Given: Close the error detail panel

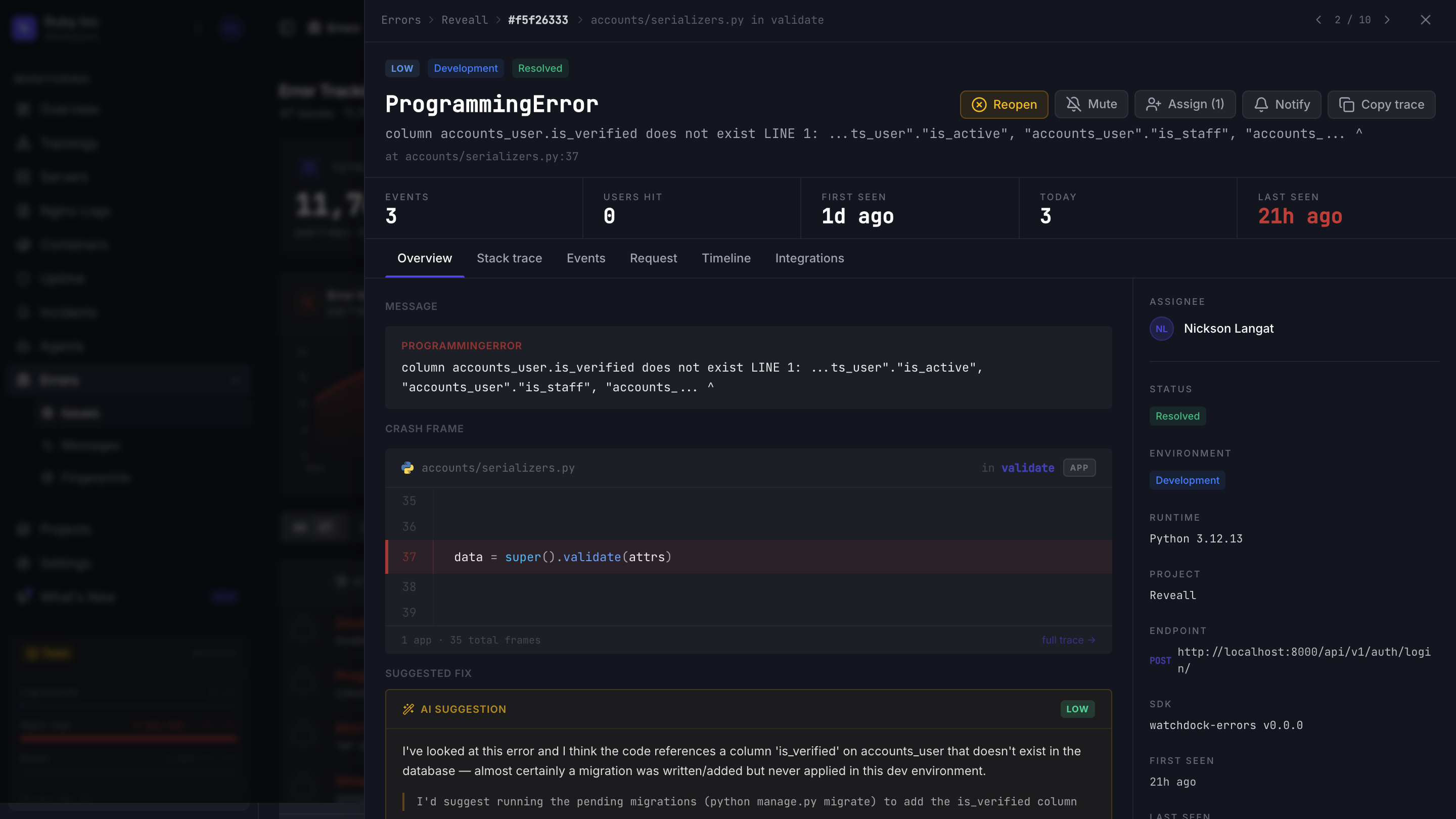Looking at the screenshot, I should point(1426,20).
